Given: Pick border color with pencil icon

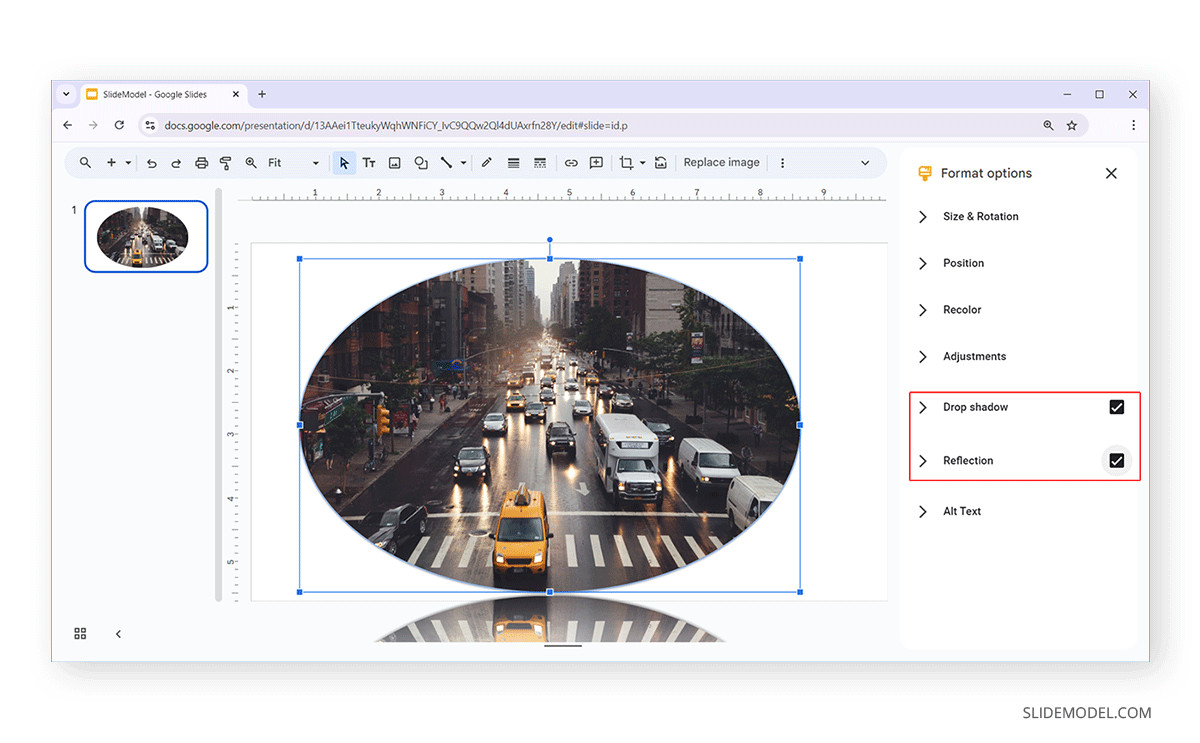Looking at the screenshot, I should (x=487, y=163).
